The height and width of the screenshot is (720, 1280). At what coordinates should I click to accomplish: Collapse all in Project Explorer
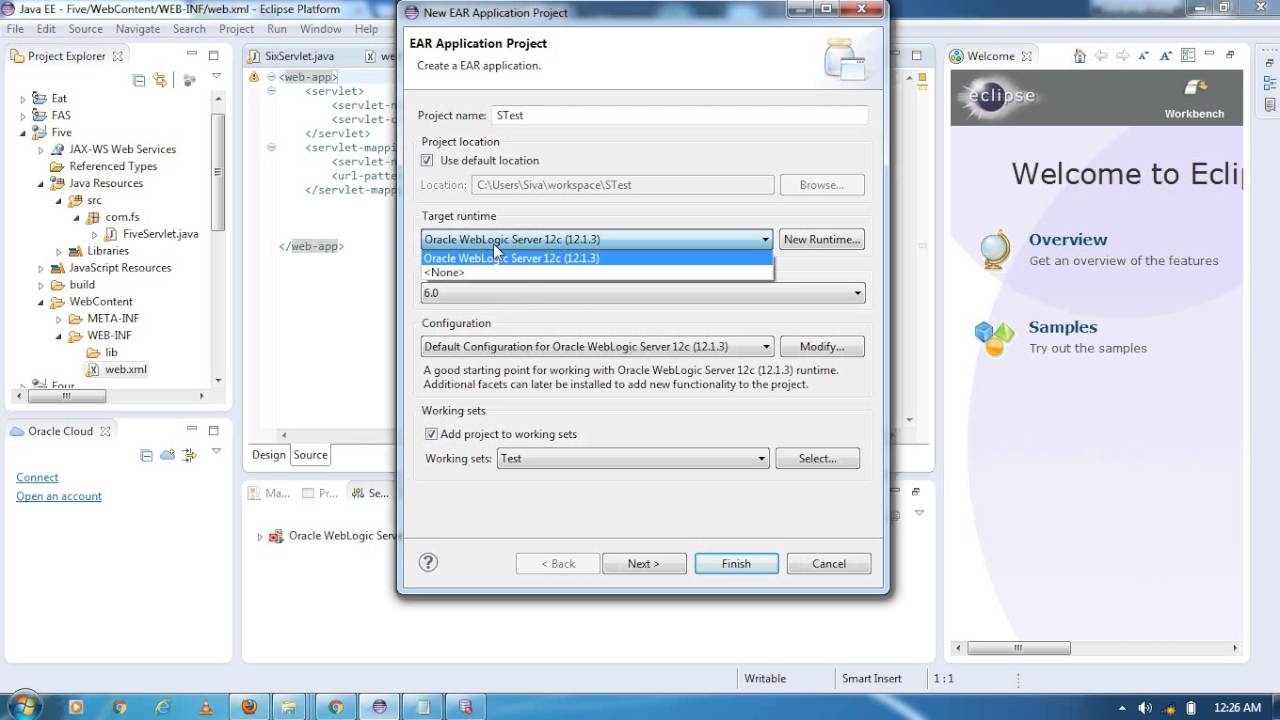coord(140,80)
